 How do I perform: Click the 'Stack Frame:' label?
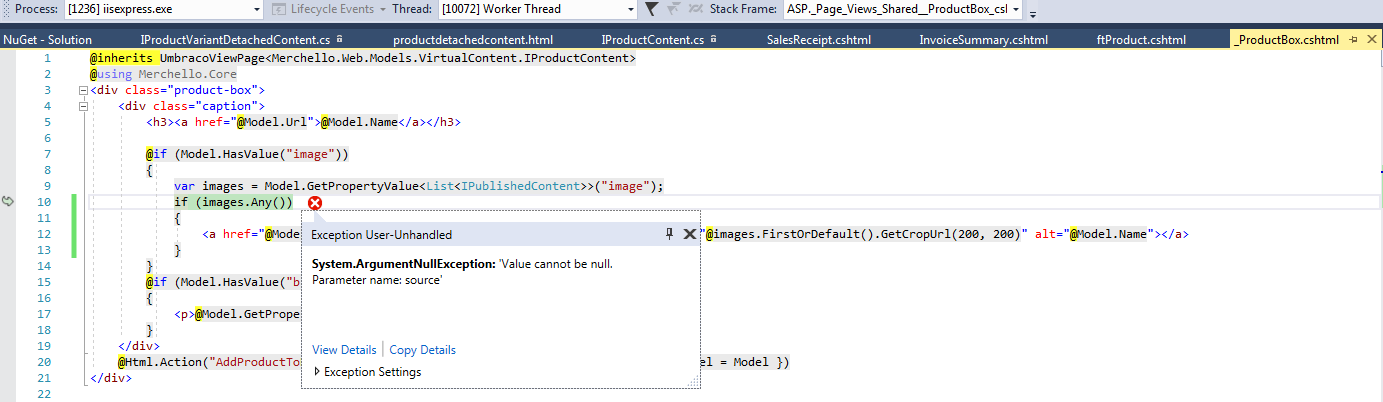click(x=743, y=9)
